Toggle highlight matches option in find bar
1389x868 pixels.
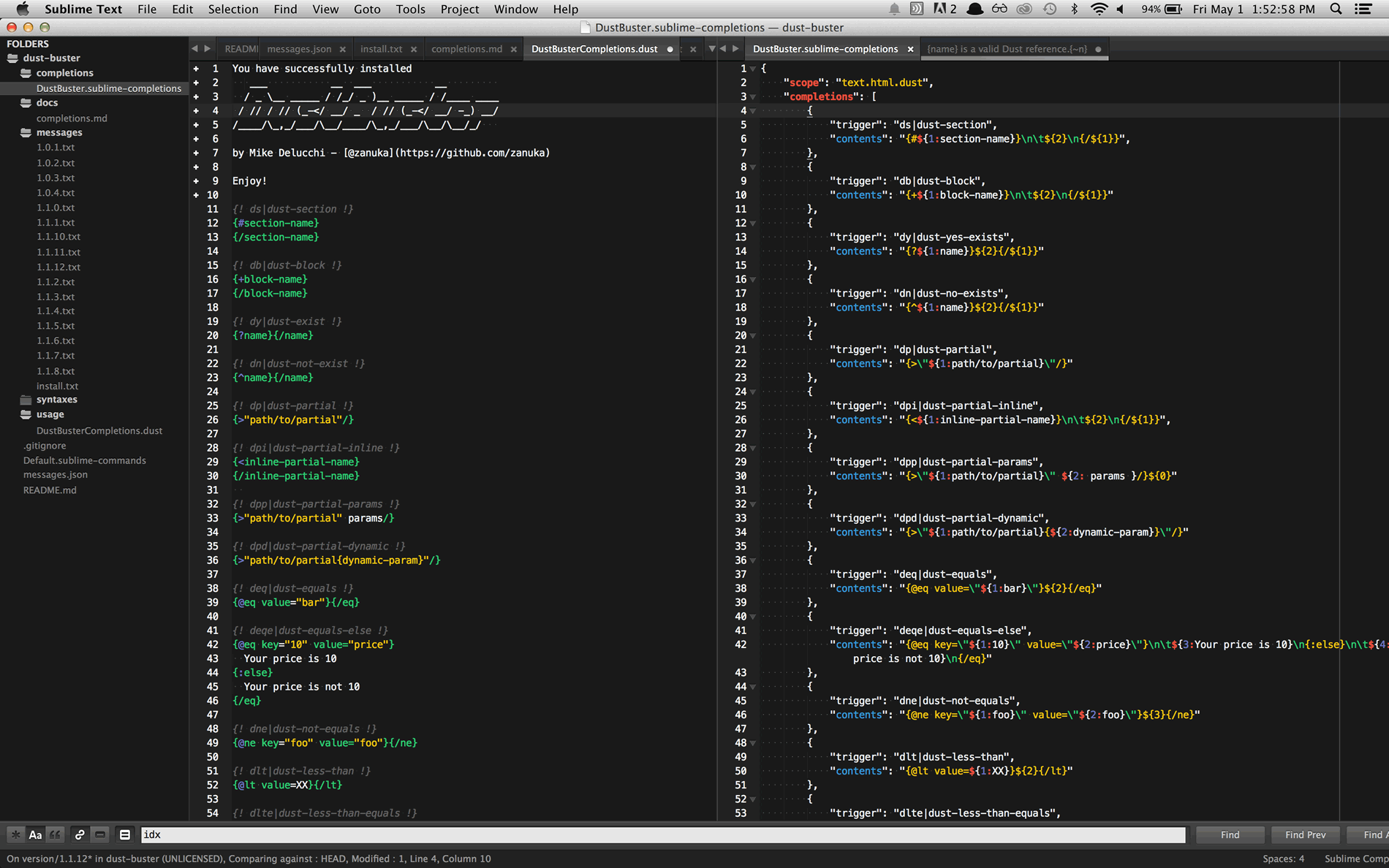click(125, 834)
